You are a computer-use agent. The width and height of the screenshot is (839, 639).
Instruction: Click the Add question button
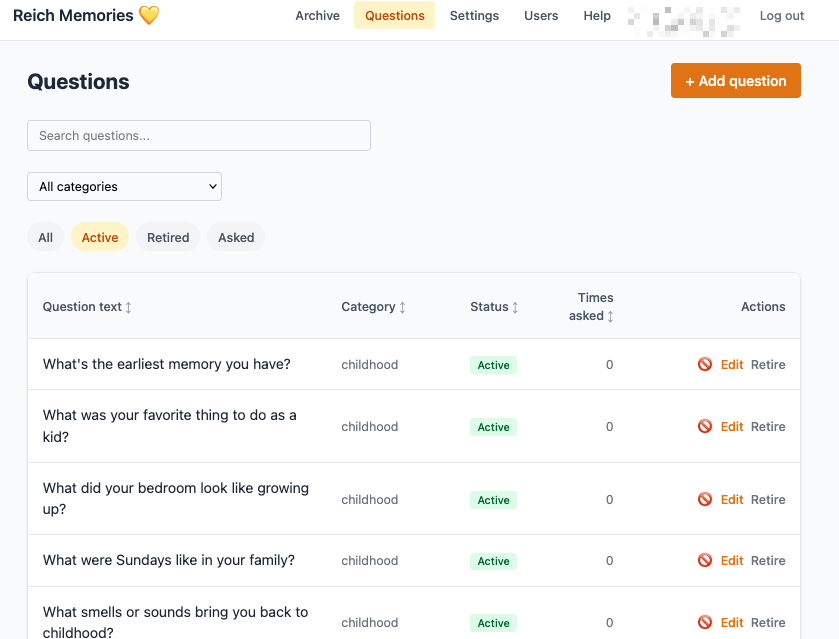736,81
